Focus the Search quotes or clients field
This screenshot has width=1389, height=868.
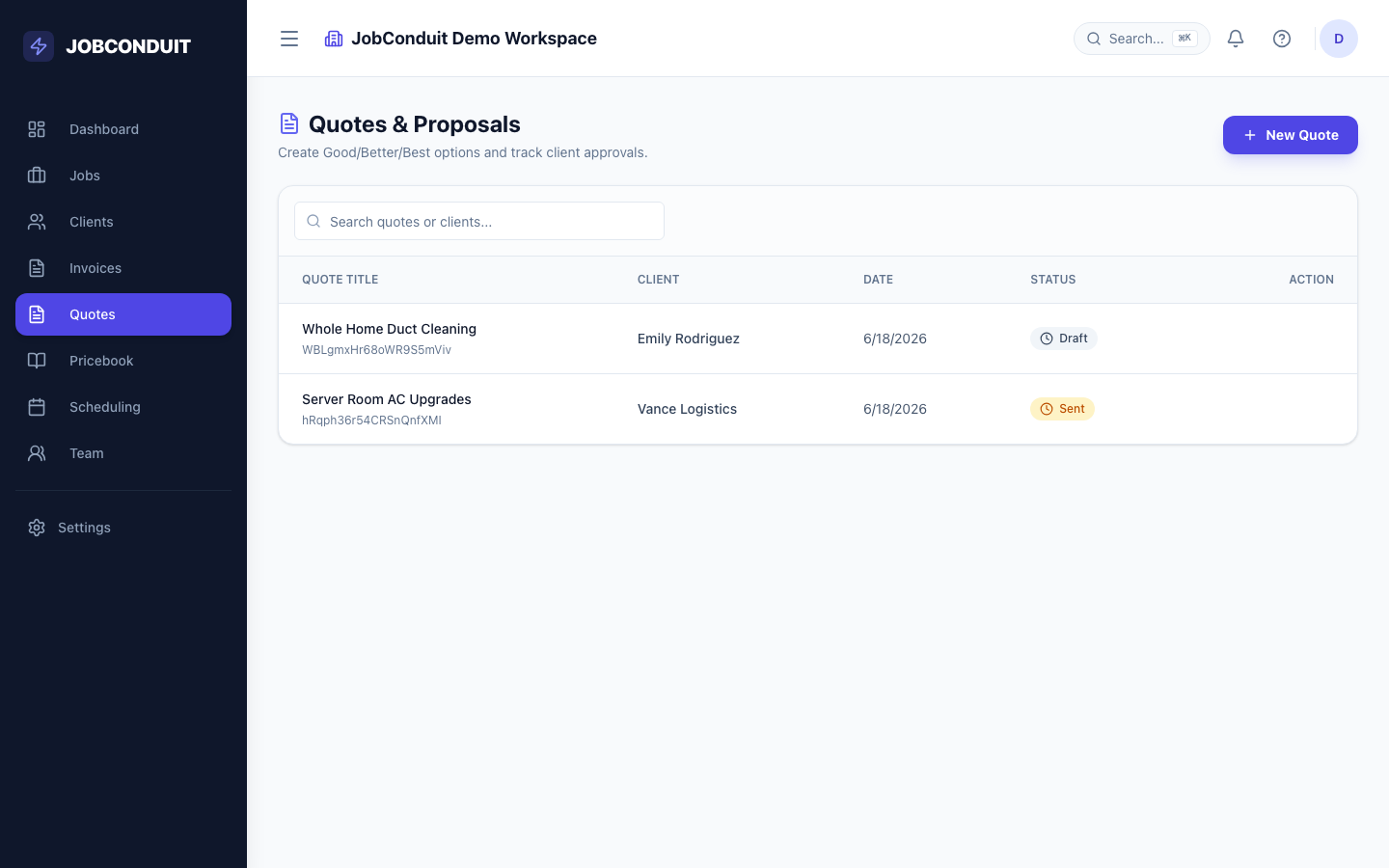tap(479, 221)
